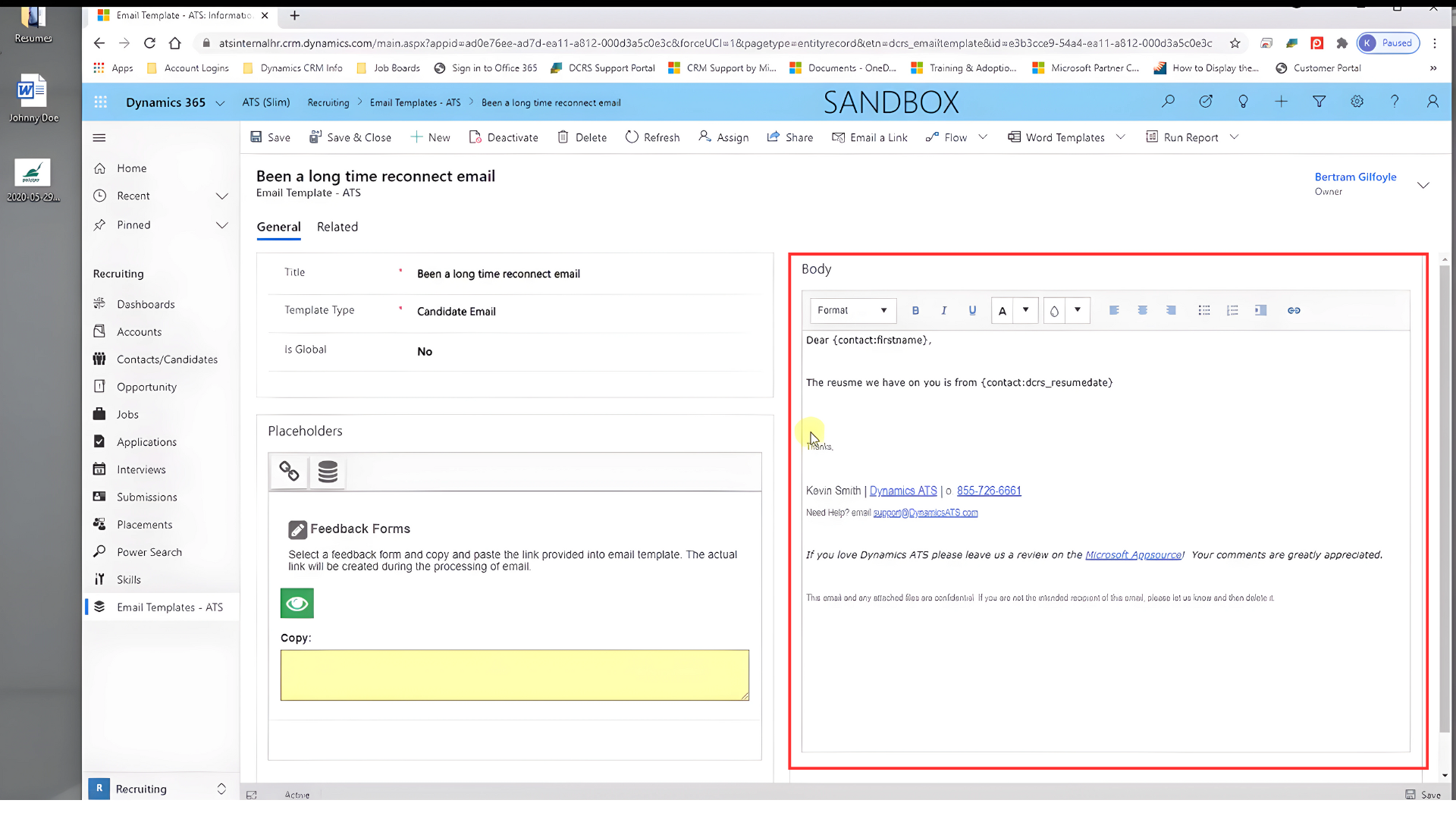Open the user profile icon in header
The image size is (1456, 819).
tap(1432, 102)
